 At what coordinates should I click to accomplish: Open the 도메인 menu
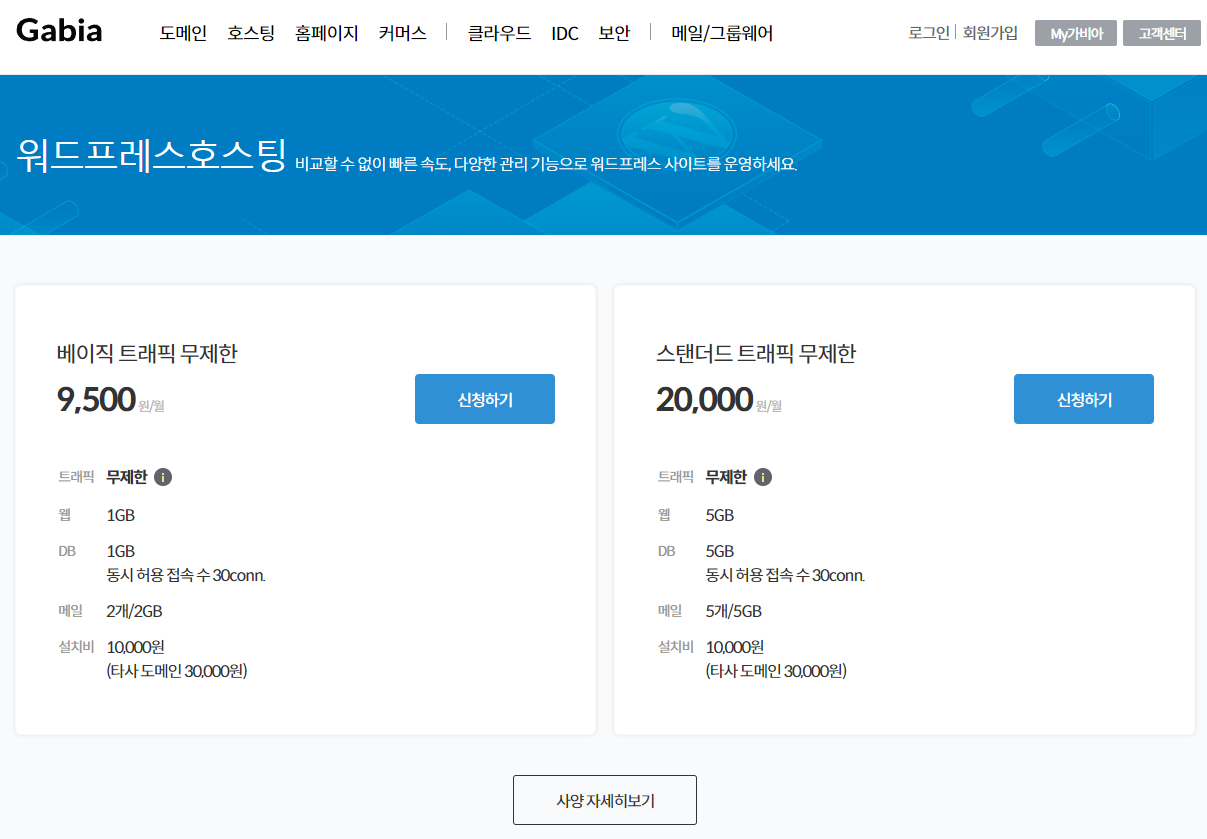(x=182, y=32)
